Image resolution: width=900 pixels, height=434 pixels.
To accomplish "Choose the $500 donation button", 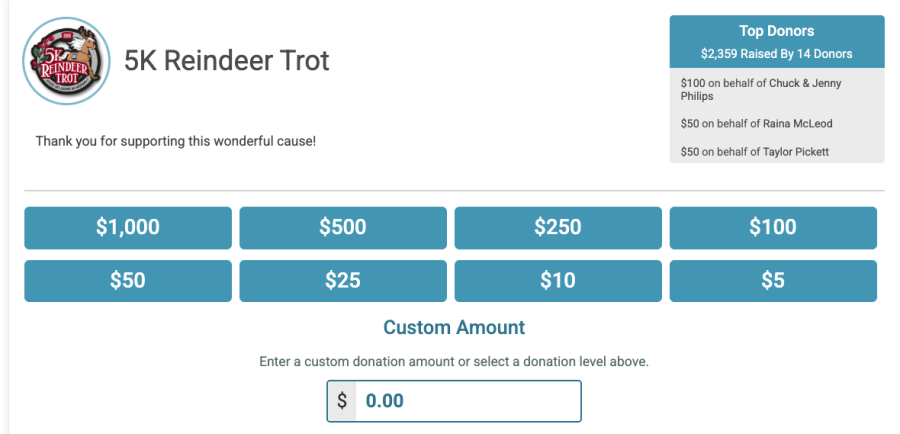I will [343, 228].
